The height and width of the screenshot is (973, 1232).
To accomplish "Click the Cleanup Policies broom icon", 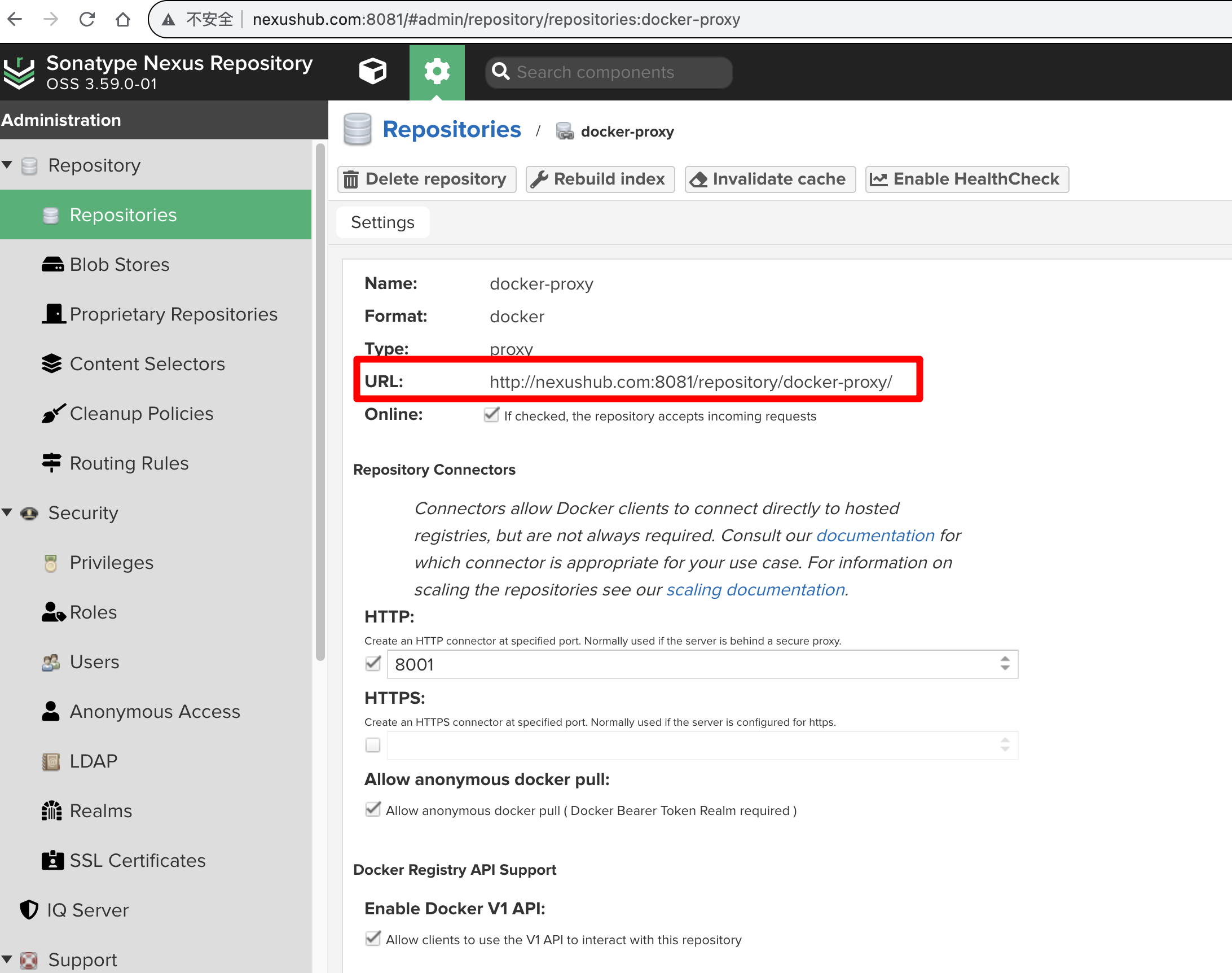I will (x=54, y=413).
